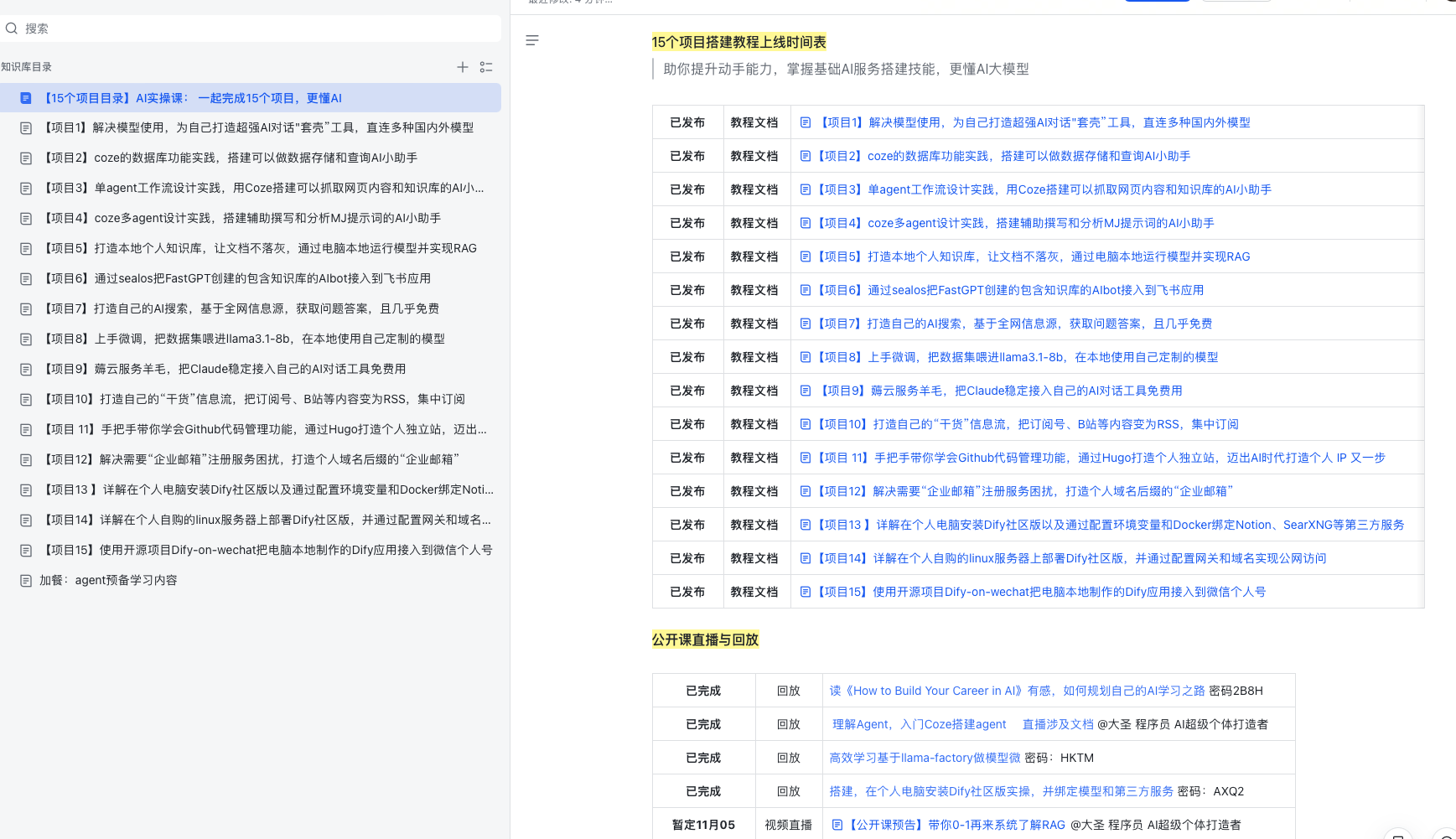Screen dimensions: 1456x839
Task: Open 加餐: agent预备学习内容 sidebar item
Action: pos(108,580)
